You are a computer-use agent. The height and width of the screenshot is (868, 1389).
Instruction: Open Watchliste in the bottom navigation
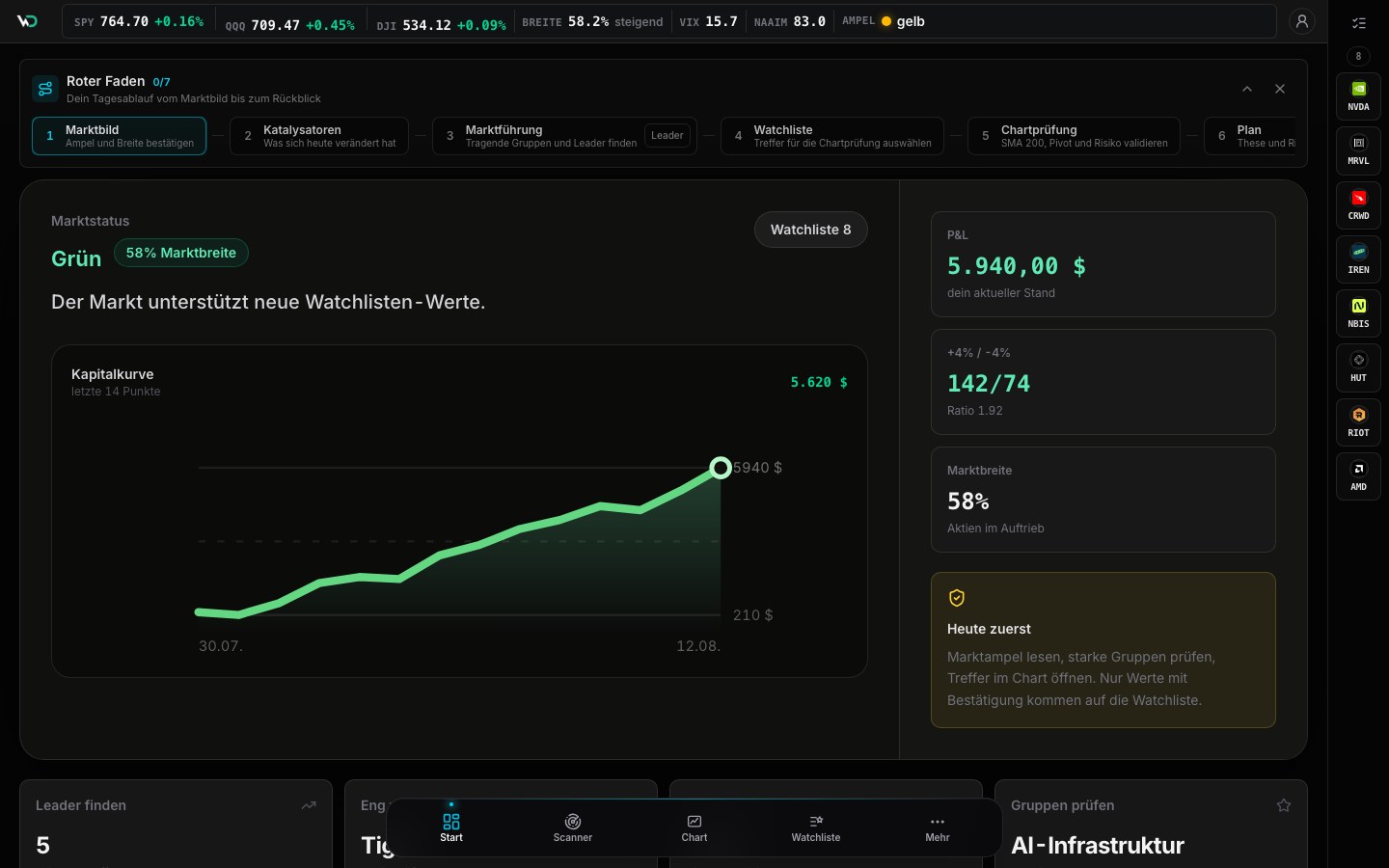point(816,827)
